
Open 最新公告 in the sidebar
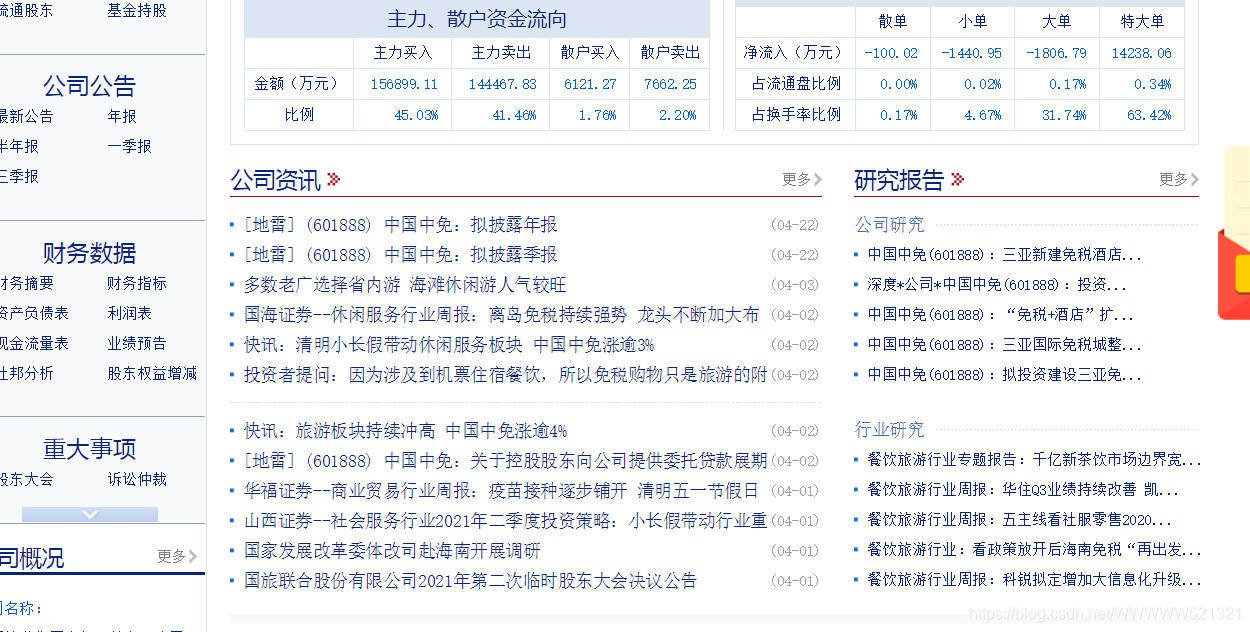point(26,116)
